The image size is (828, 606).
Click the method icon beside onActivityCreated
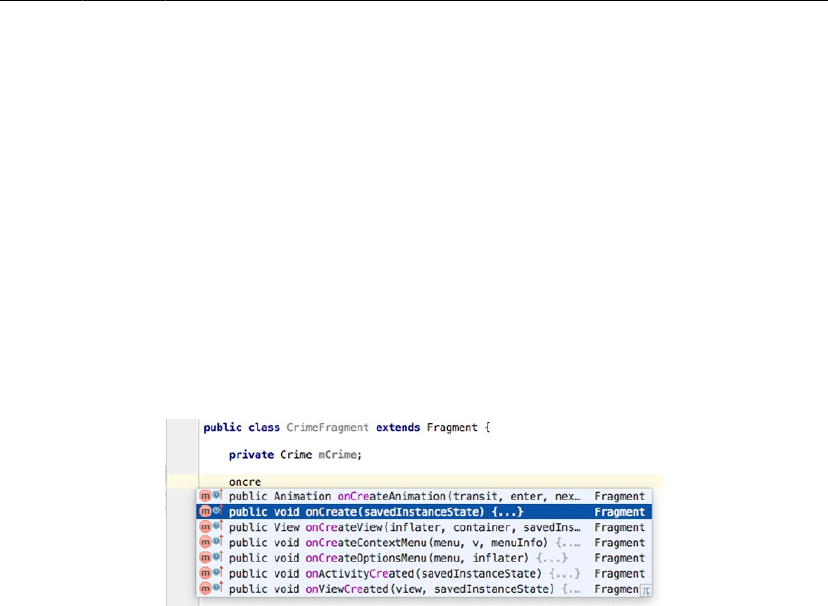pos(205,572)
